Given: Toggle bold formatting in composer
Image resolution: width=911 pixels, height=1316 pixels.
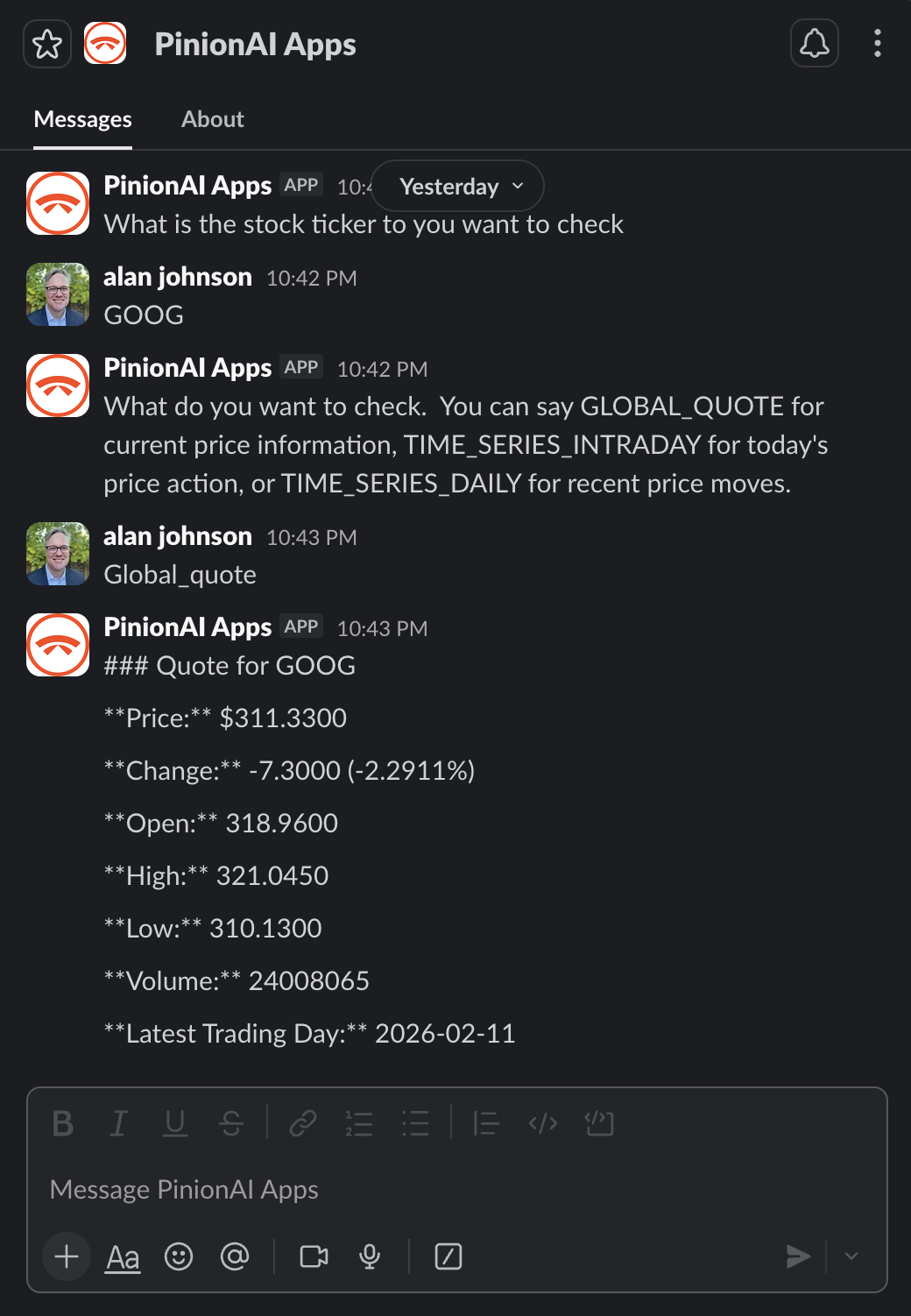Looking at the screenshot, I should [63, 1123].
